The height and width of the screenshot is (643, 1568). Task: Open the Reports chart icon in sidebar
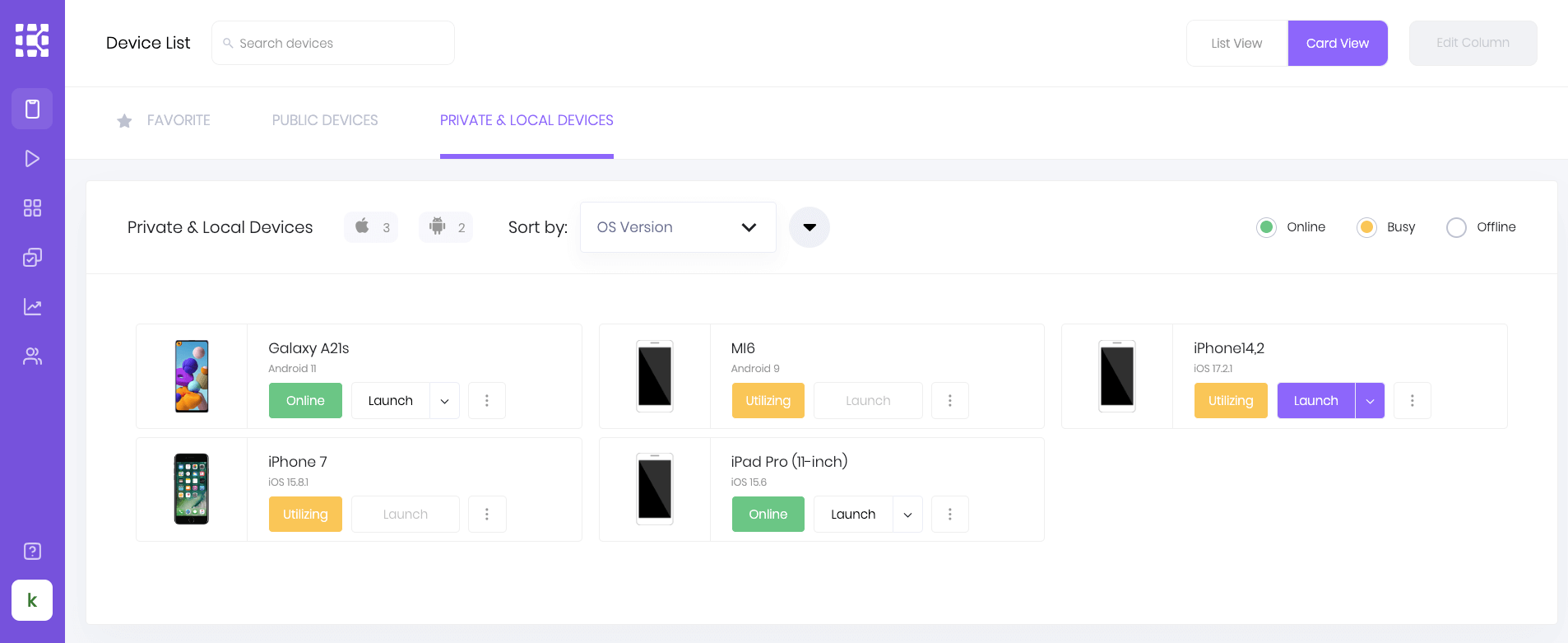[x=32, y=307]
